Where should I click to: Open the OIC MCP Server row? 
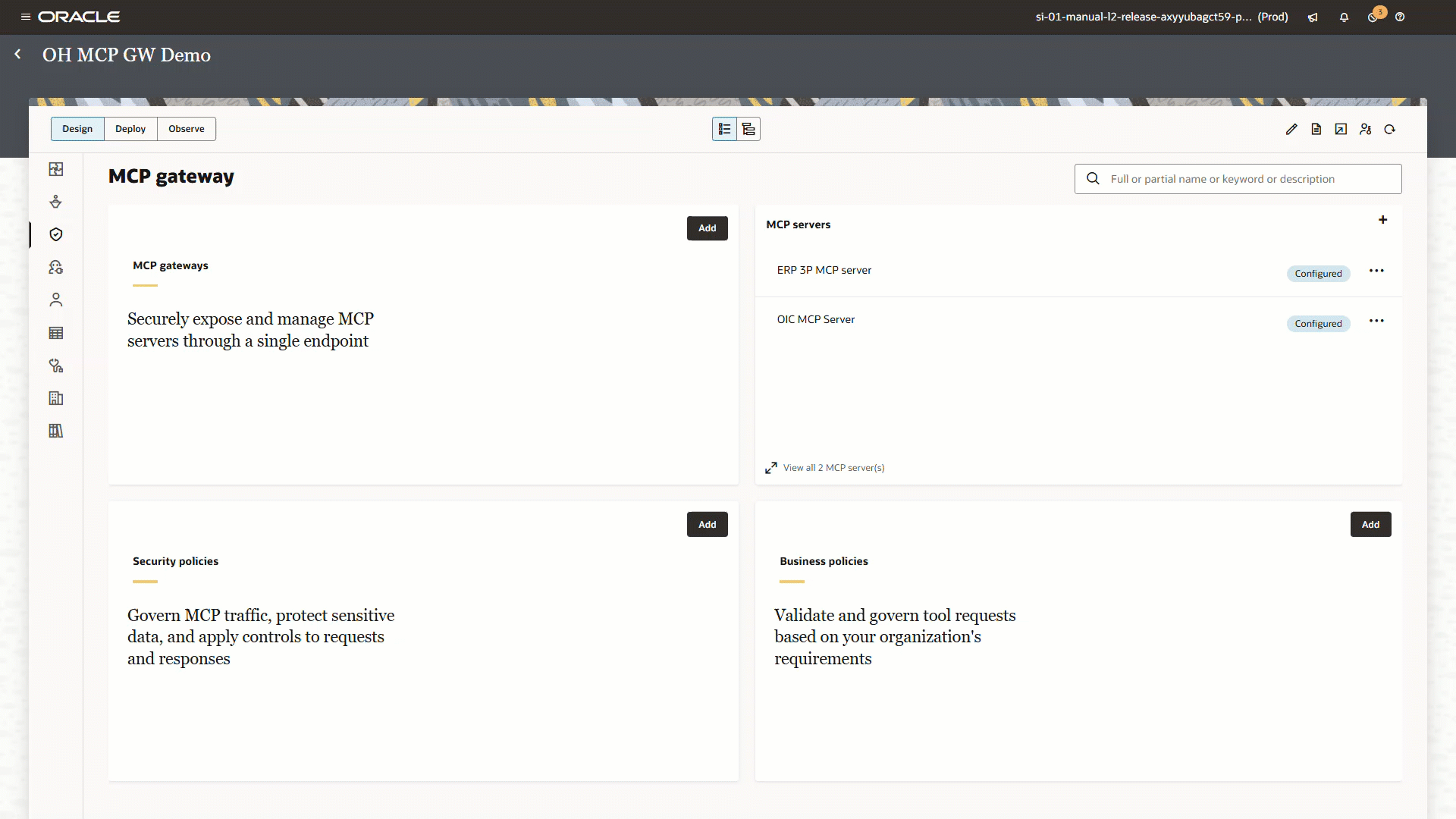pyautogui.click(x=1078, y=322)
